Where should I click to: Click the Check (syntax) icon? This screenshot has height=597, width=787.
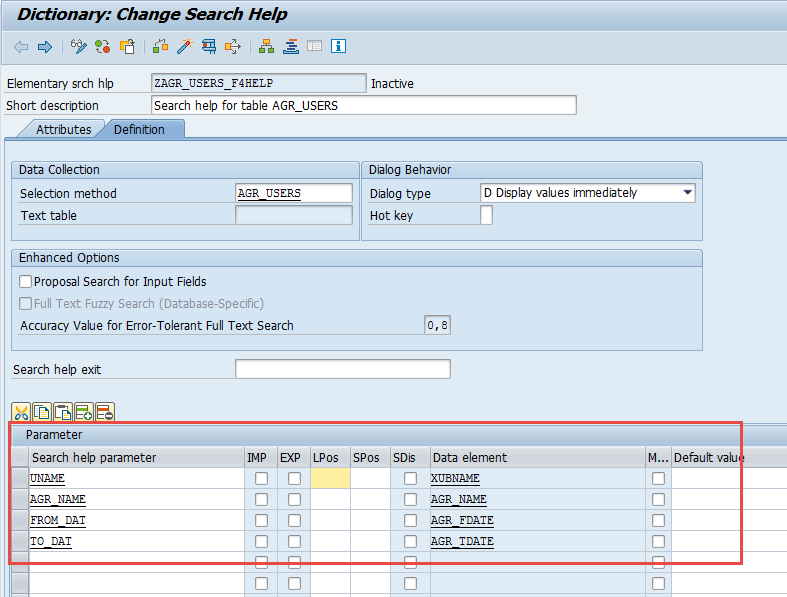[x=160, y=47]
